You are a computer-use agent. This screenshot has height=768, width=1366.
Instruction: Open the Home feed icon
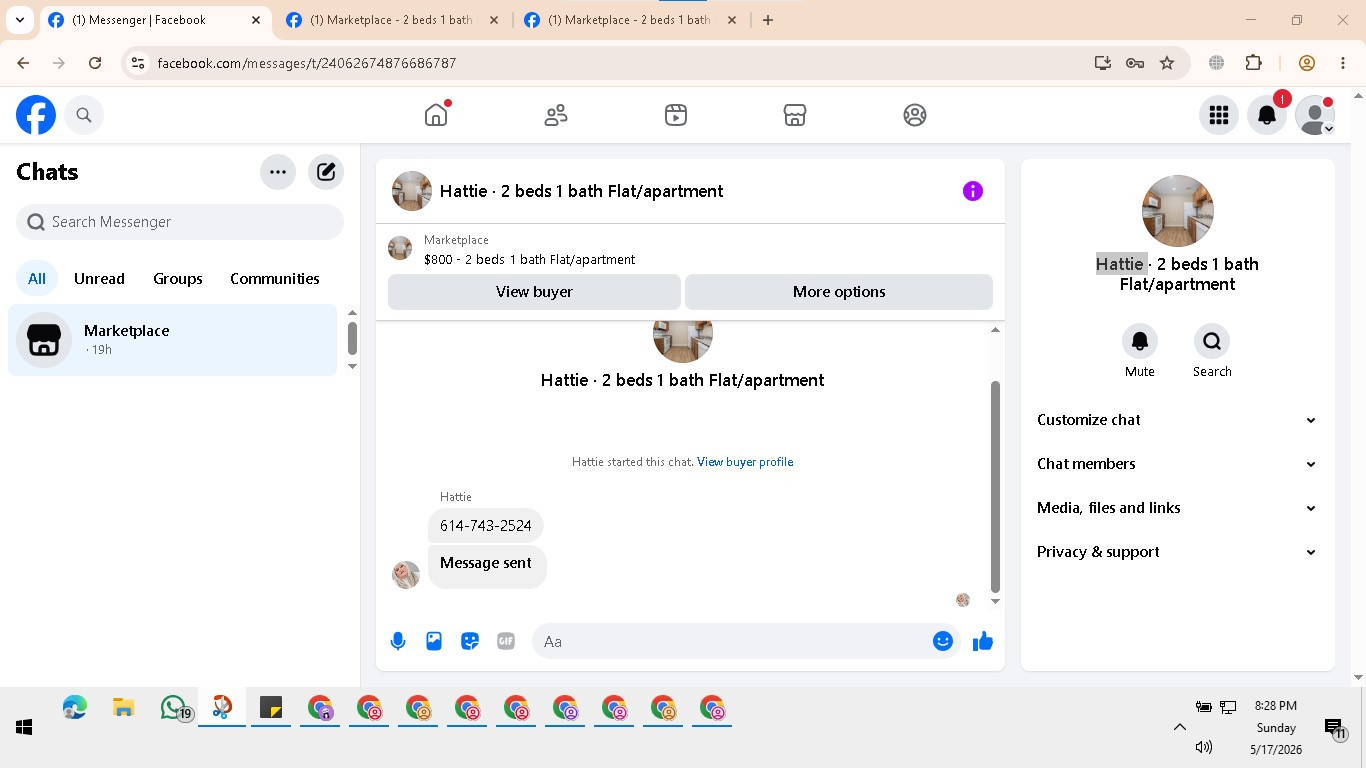click(x=436, y=115)
